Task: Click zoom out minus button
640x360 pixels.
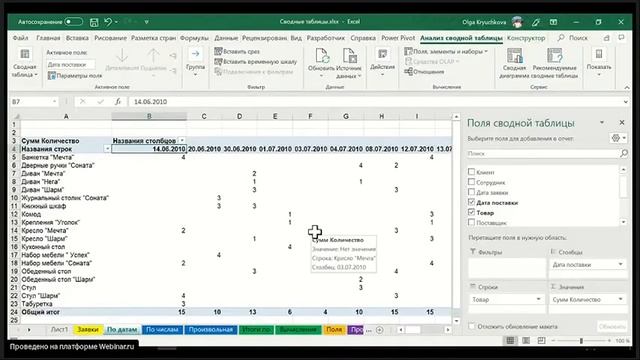Action: (553, 340)
